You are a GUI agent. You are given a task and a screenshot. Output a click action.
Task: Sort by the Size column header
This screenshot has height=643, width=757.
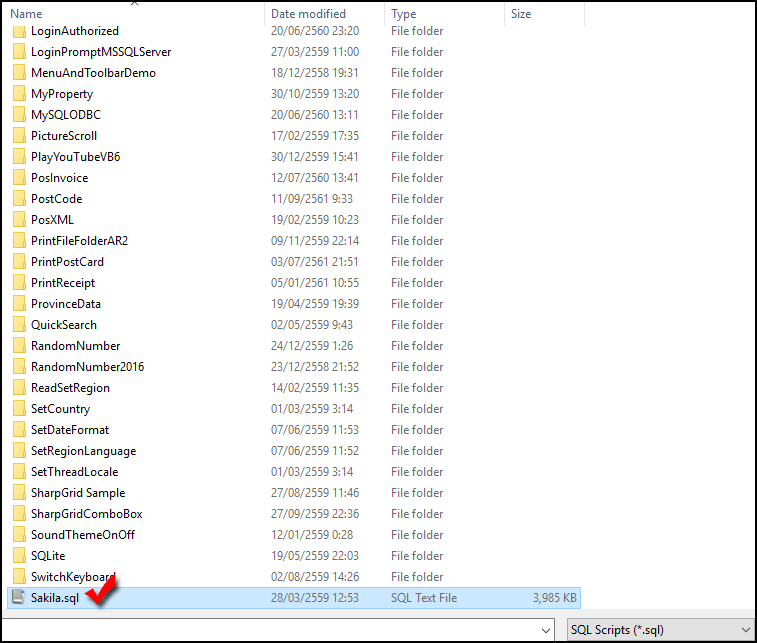tap(521, 14)
